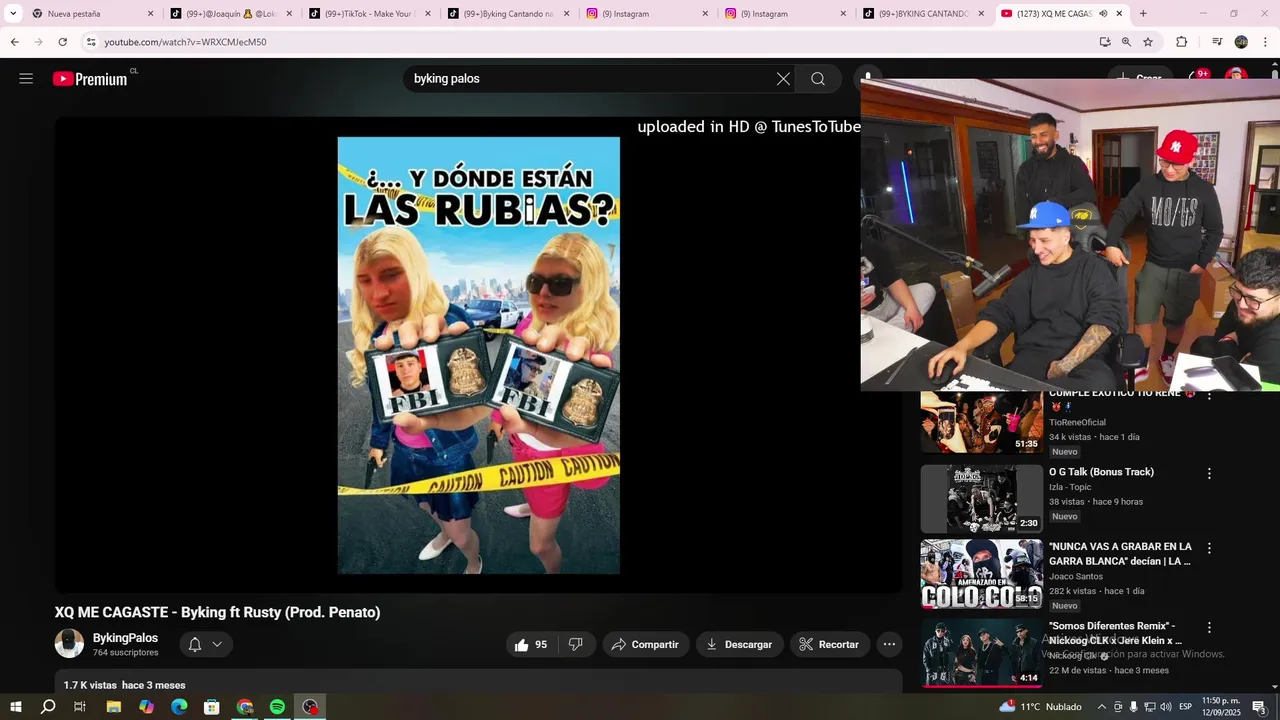Switch to the first Instagram tab
Image resolution: width=1280 pixels, height=720 pixels.
(648, 14)
